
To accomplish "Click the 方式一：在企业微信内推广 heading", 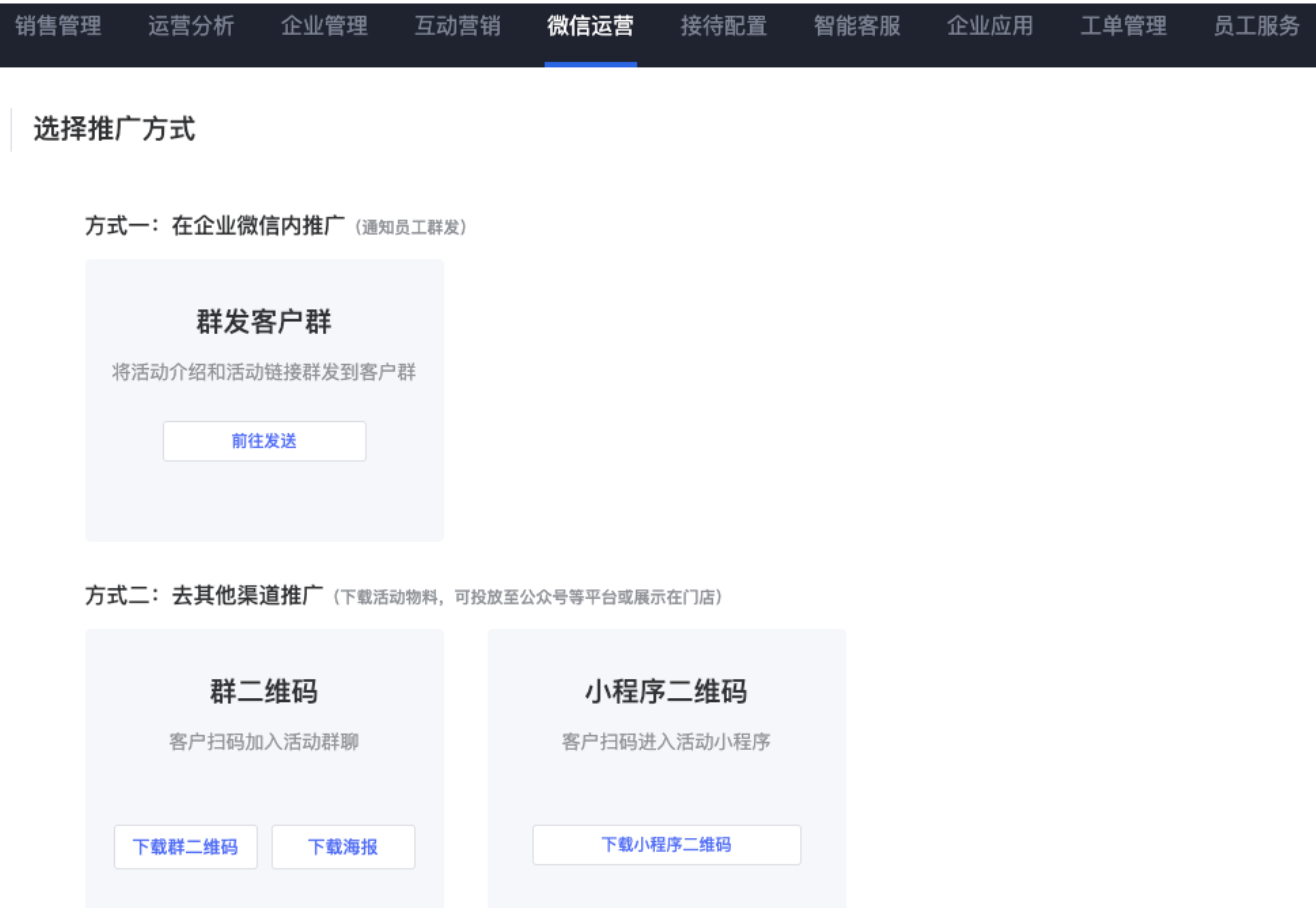I will pos(217,227).
